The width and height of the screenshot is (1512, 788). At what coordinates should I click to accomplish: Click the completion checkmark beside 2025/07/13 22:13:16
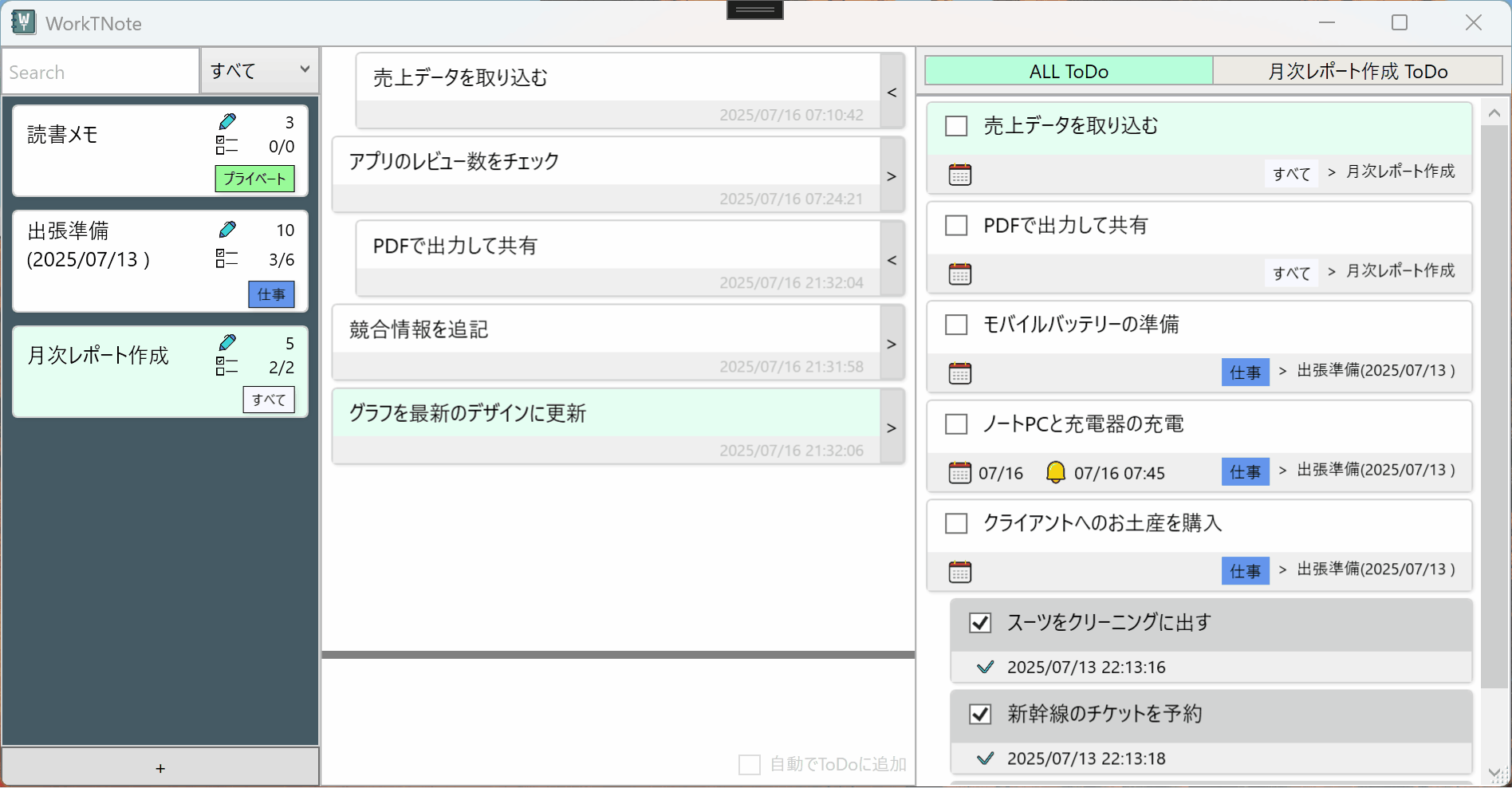coord(986,667)
